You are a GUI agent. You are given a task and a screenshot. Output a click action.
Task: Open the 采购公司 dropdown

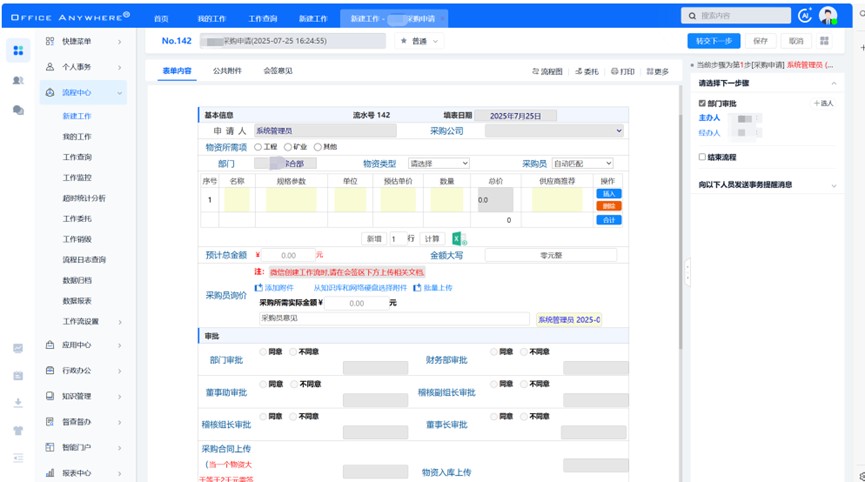click(554, 131)
